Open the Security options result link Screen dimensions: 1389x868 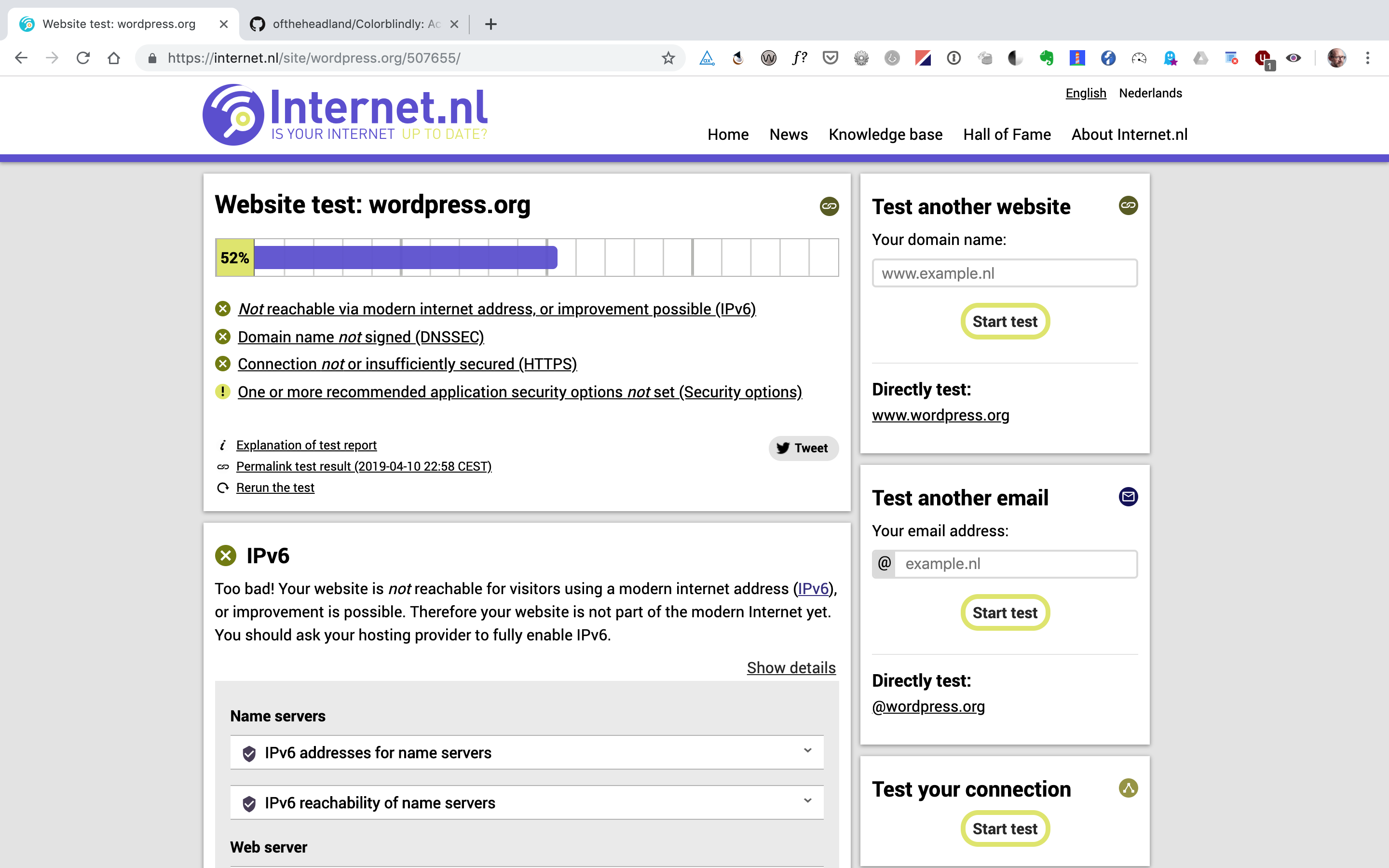click(x=519, y=392)
